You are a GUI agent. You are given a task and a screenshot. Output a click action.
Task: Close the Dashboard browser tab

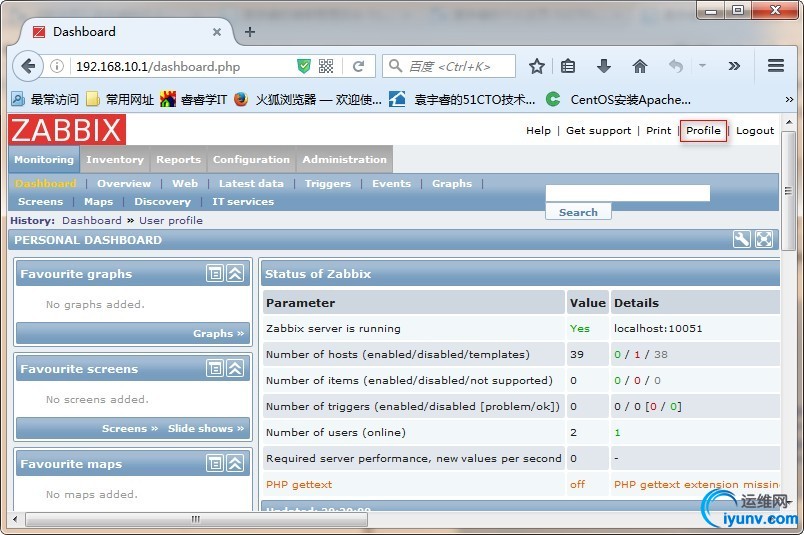(x=217, y=32)
